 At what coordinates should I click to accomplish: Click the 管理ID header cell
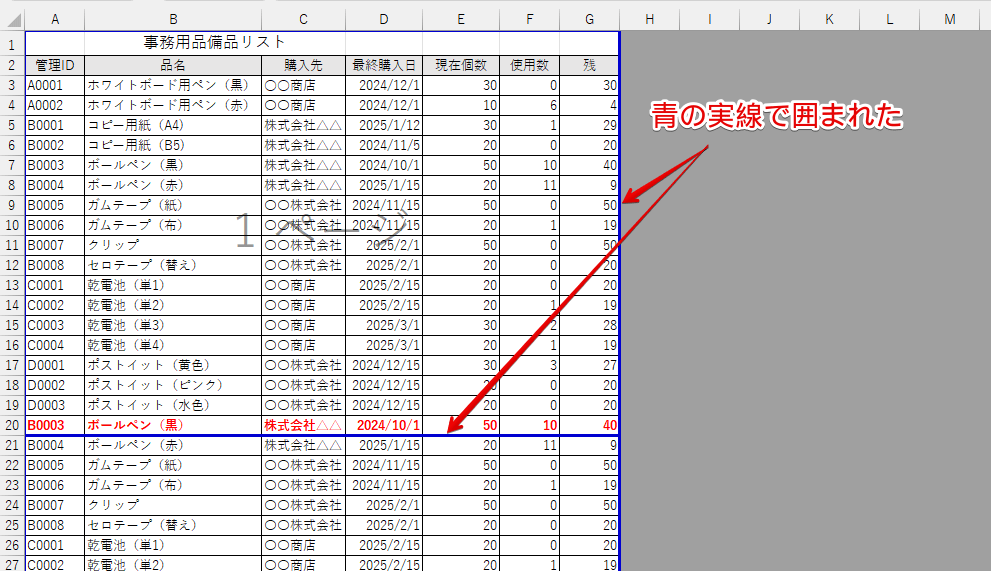click(x=55, y=65)
